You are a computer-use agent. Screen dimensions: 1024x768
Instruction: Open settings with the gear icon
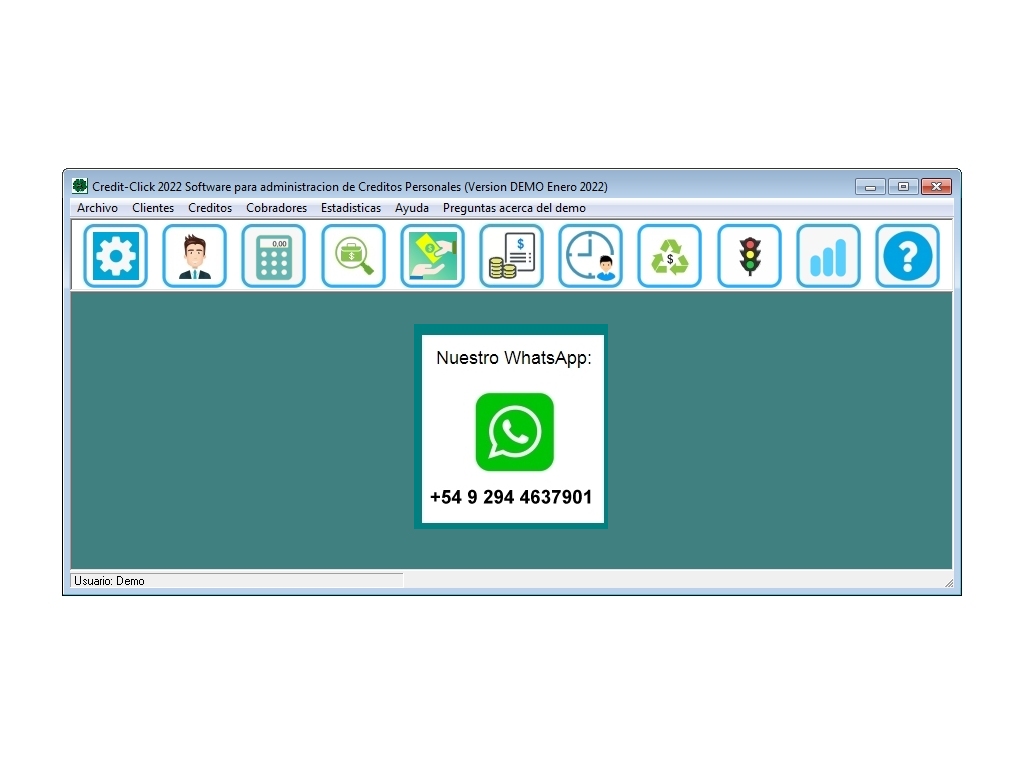[115, 256]
